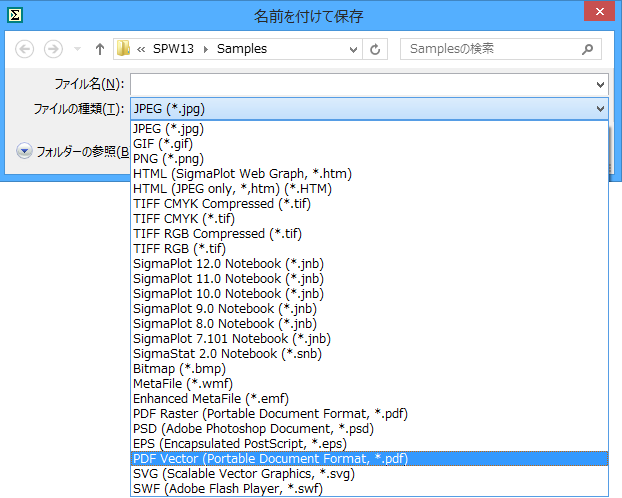Click the search magnifier icon

pos(587,49)
